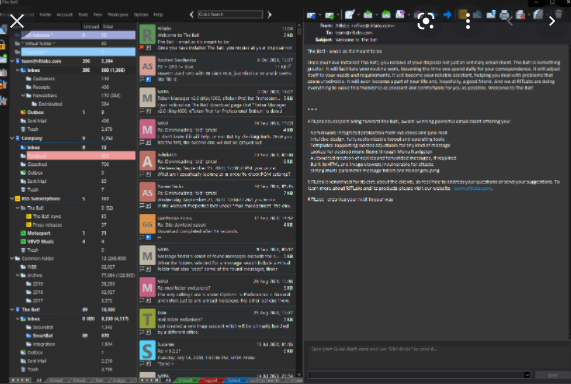571x384 pixels.
Task: Click the arrow right of Quick Search
Action: pyautogui.click(x=269, y=15)
